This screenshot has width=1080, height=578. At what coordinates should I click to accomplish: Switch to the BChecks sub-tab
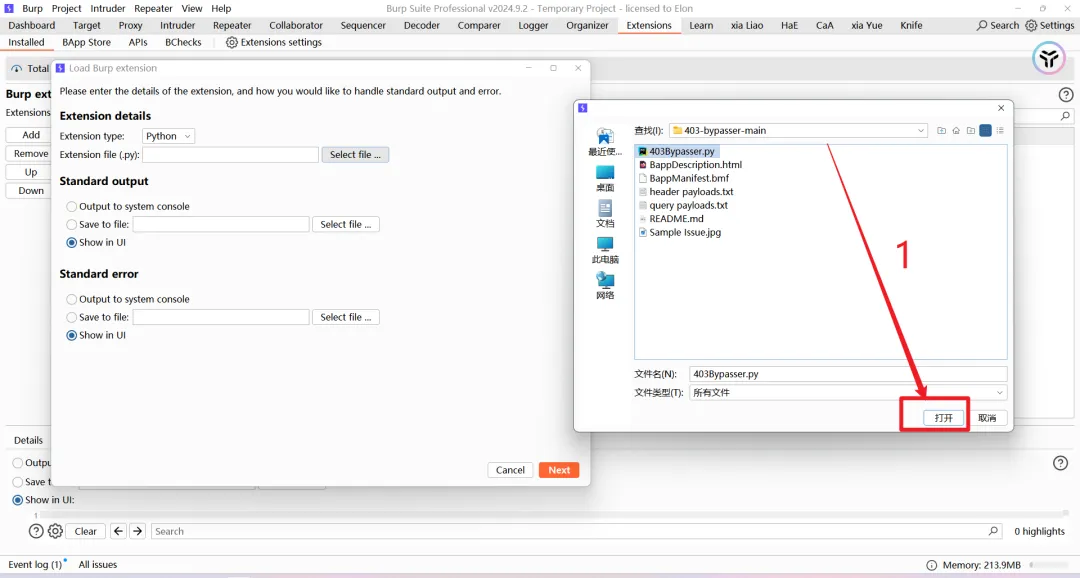pos(183,42)
